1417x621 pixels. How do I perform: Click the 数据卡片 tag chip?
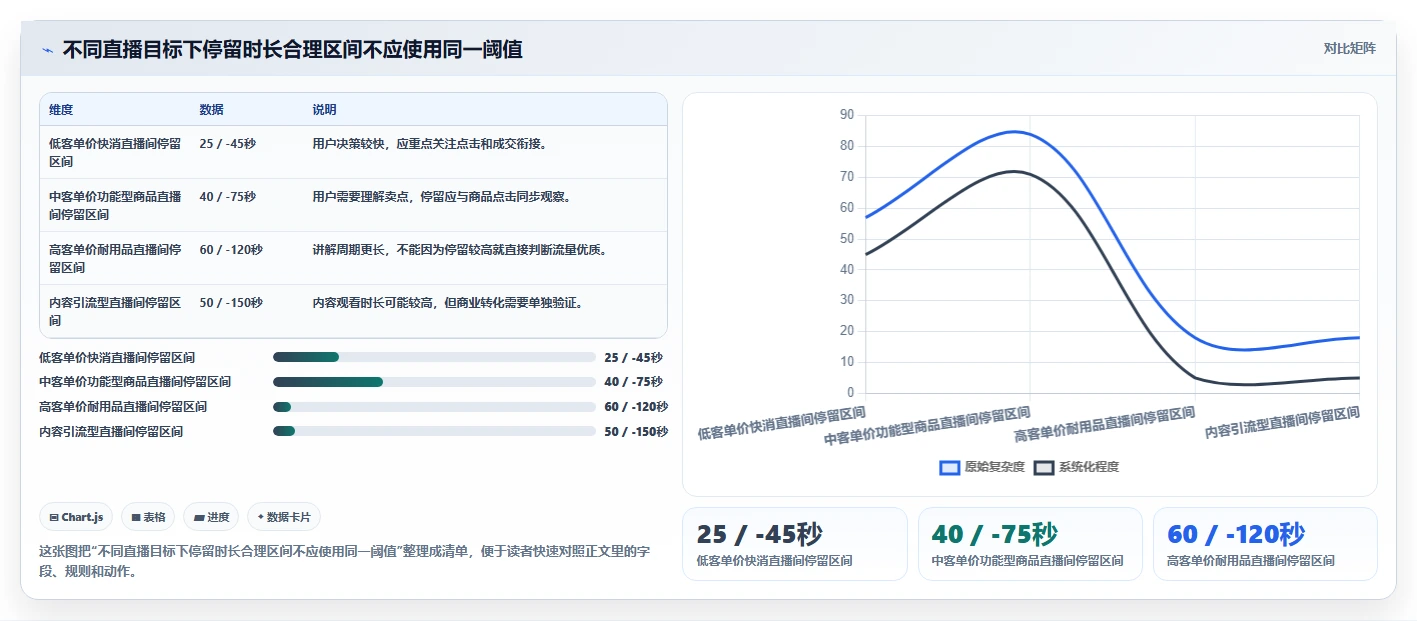tap(284, 517)
